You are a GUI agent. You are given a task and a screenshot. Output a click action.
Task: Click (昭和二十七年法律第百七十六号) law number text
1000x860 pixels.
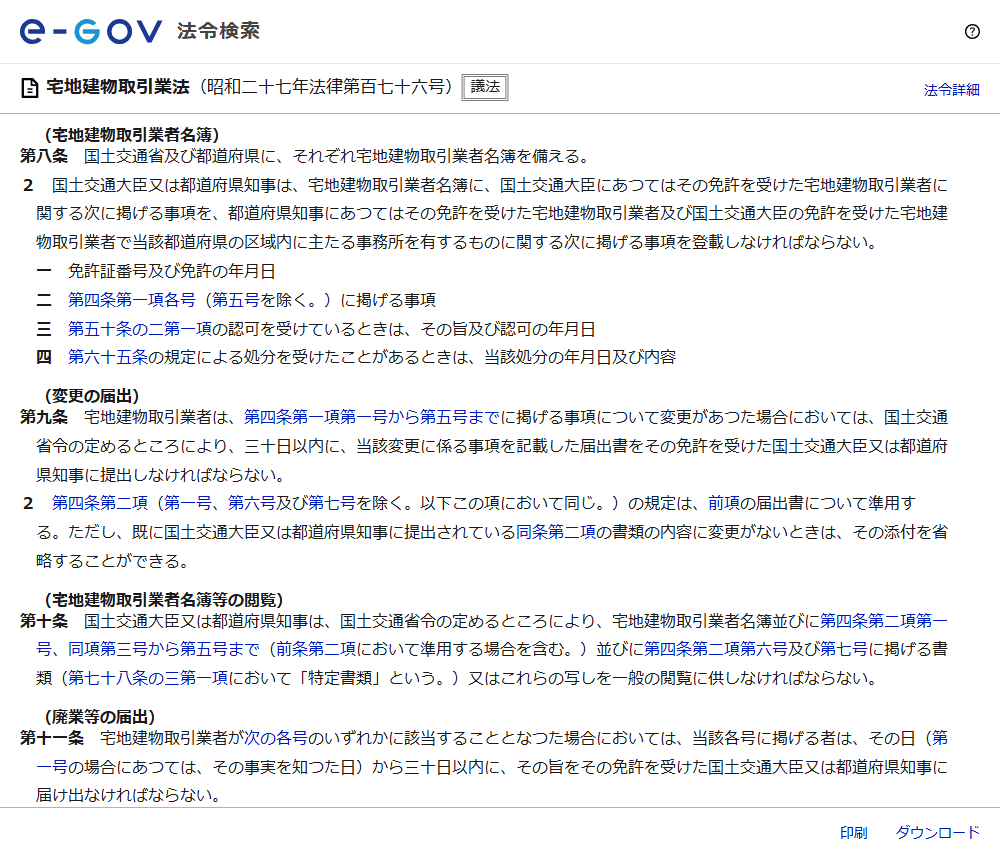coord(325,87)
